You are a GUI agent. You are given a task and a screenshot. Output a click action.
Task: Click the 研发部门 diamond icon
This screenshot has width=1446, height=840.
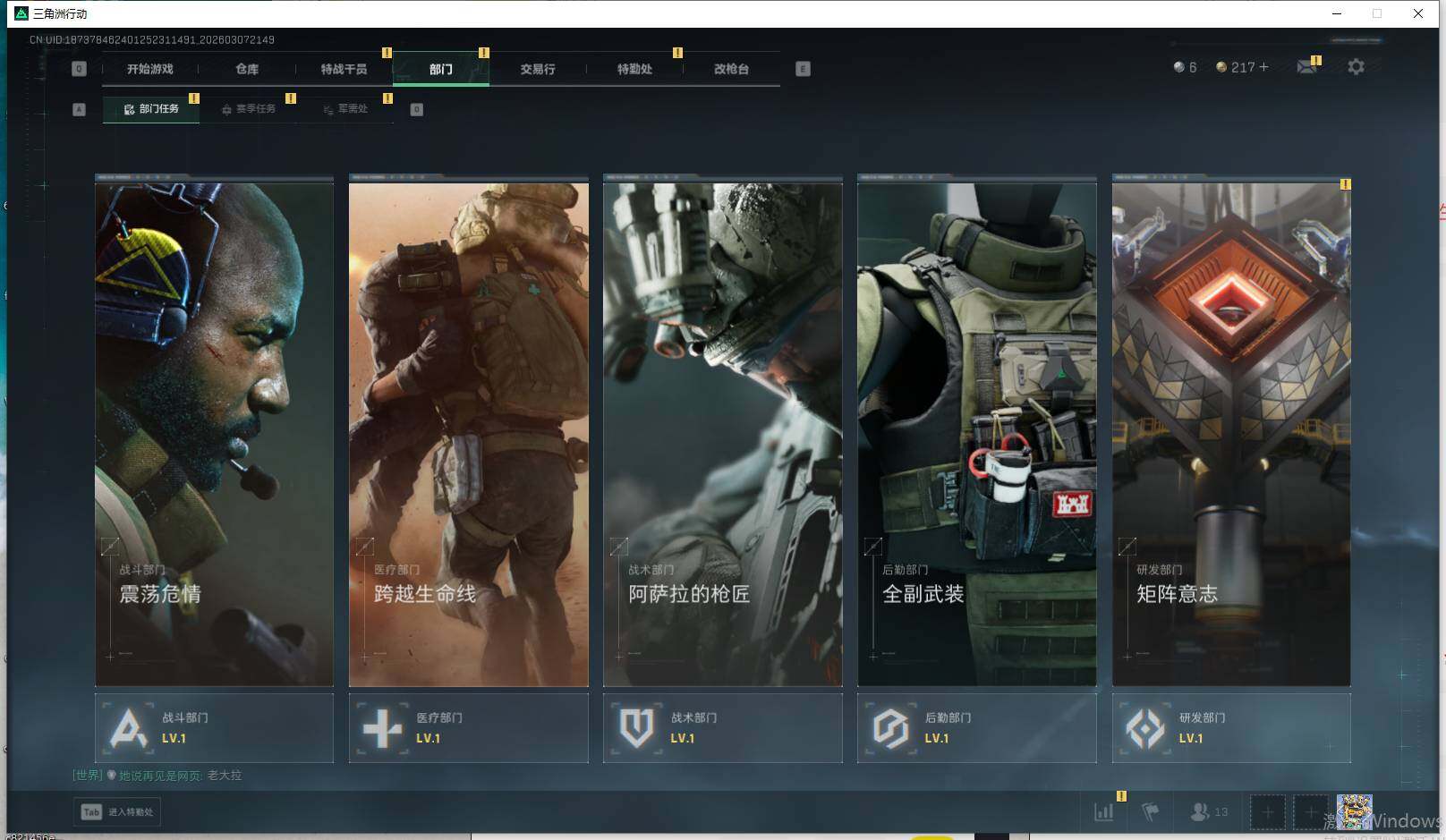click(x=1144, y=728)
